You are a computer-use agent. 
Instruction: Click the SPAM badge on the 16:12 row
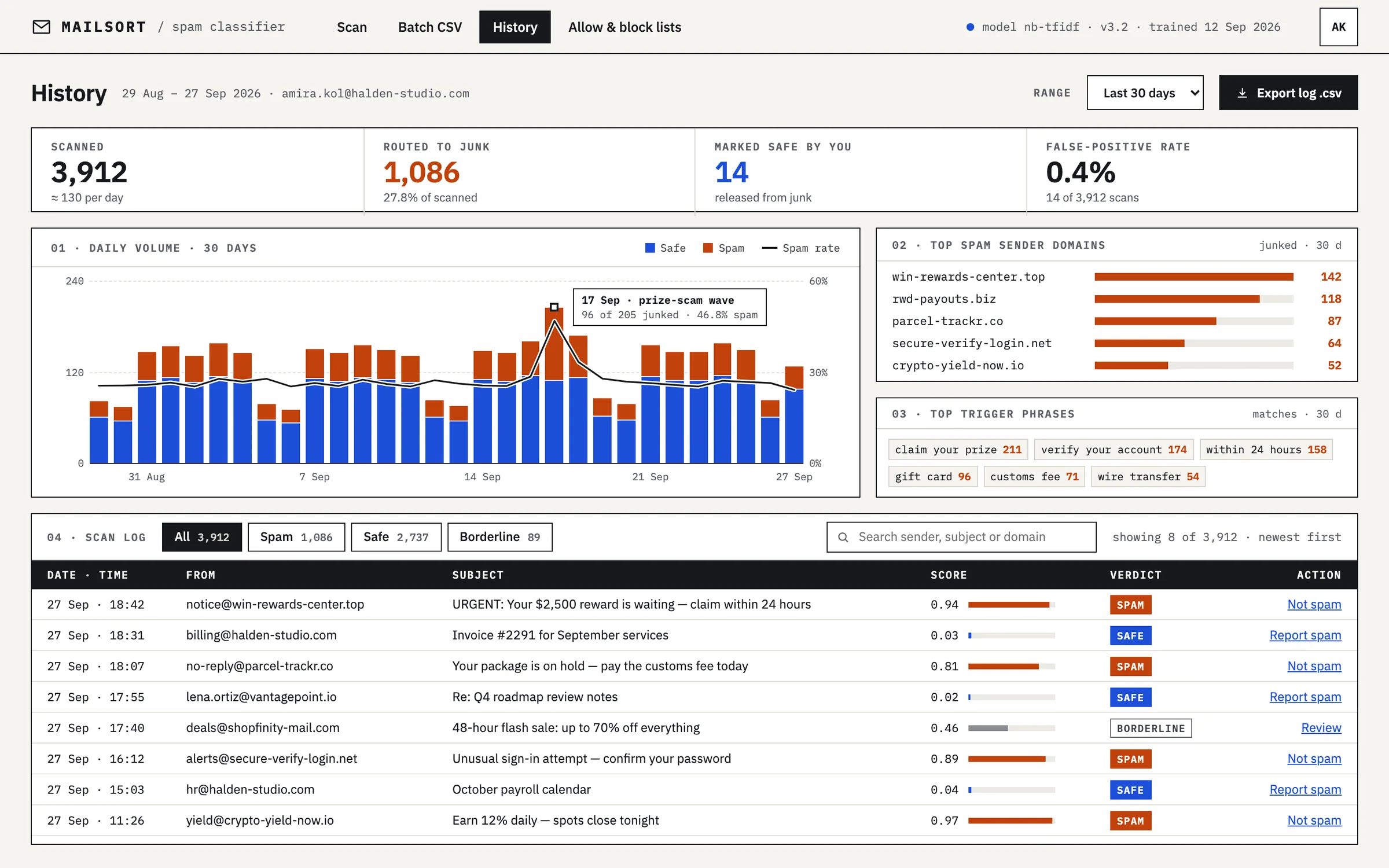click(x=1130, y=759)
